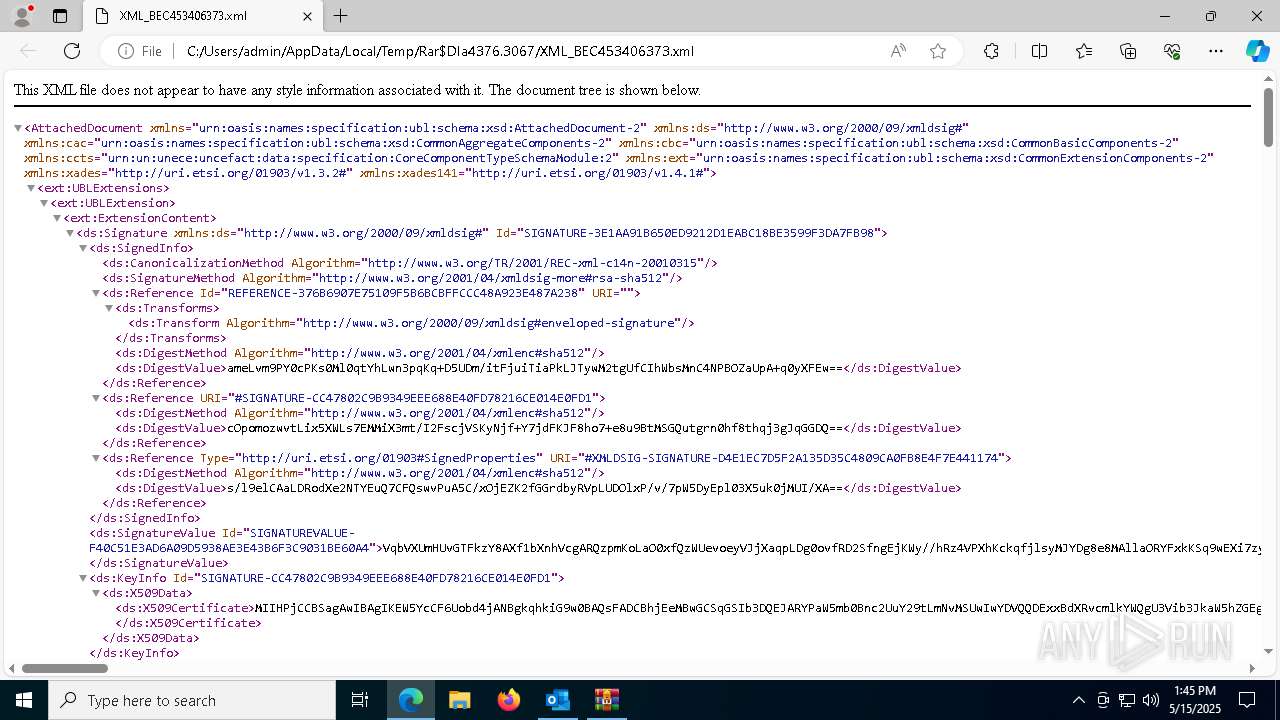Go back using the back arrow
This screenshot has height=720, width=1280.
click(28, 51)
